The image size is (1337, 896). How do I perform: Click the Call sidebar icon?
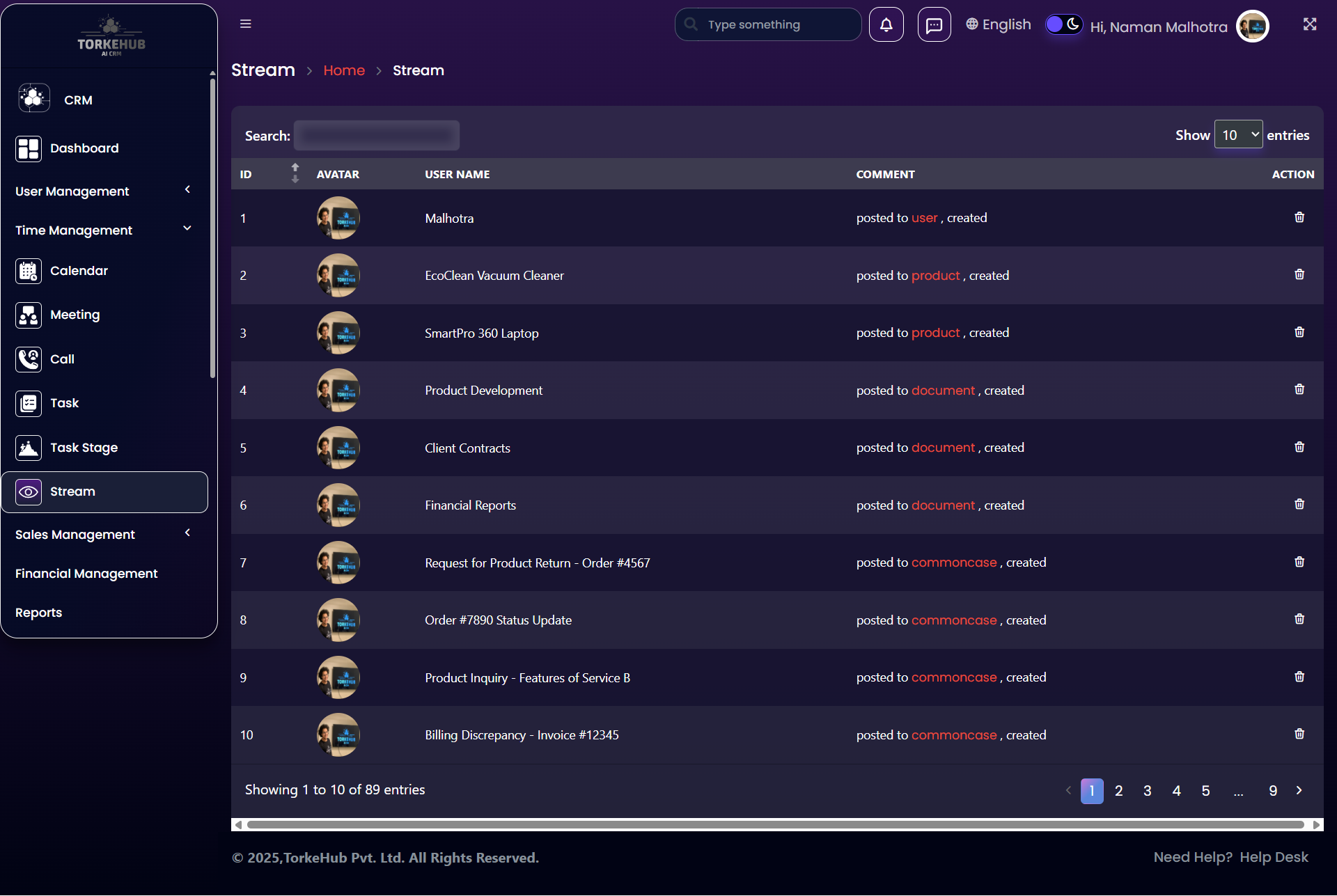pos(29,359)
